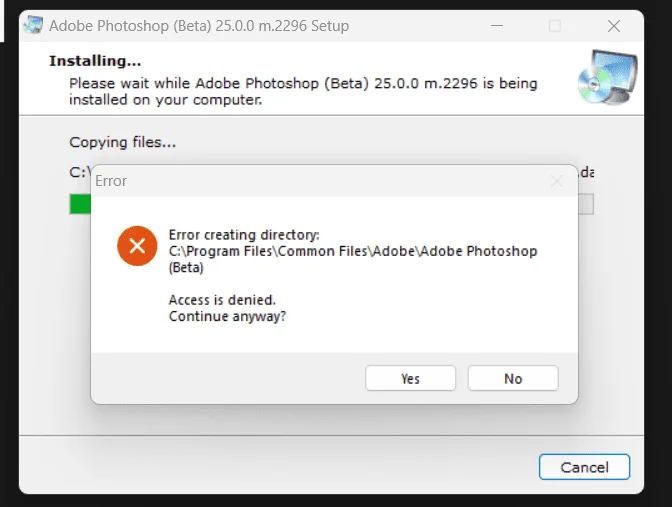The image size is (672, 507).
Task: Click the green filled progress bar segment
Action: click(x=80, y=204)
